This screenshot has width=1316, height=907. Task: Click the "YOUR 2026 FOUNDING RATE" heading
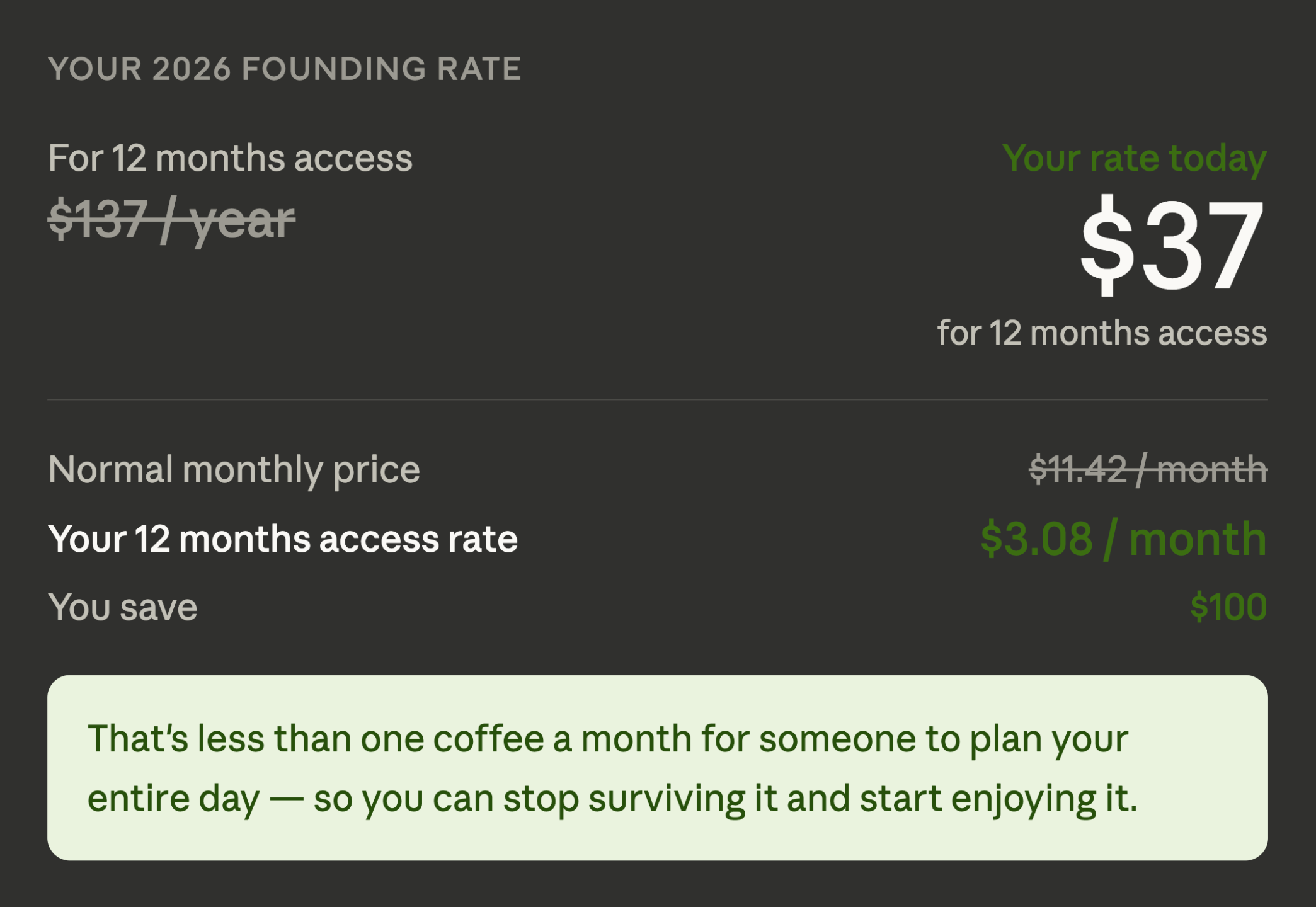[285, 69]
